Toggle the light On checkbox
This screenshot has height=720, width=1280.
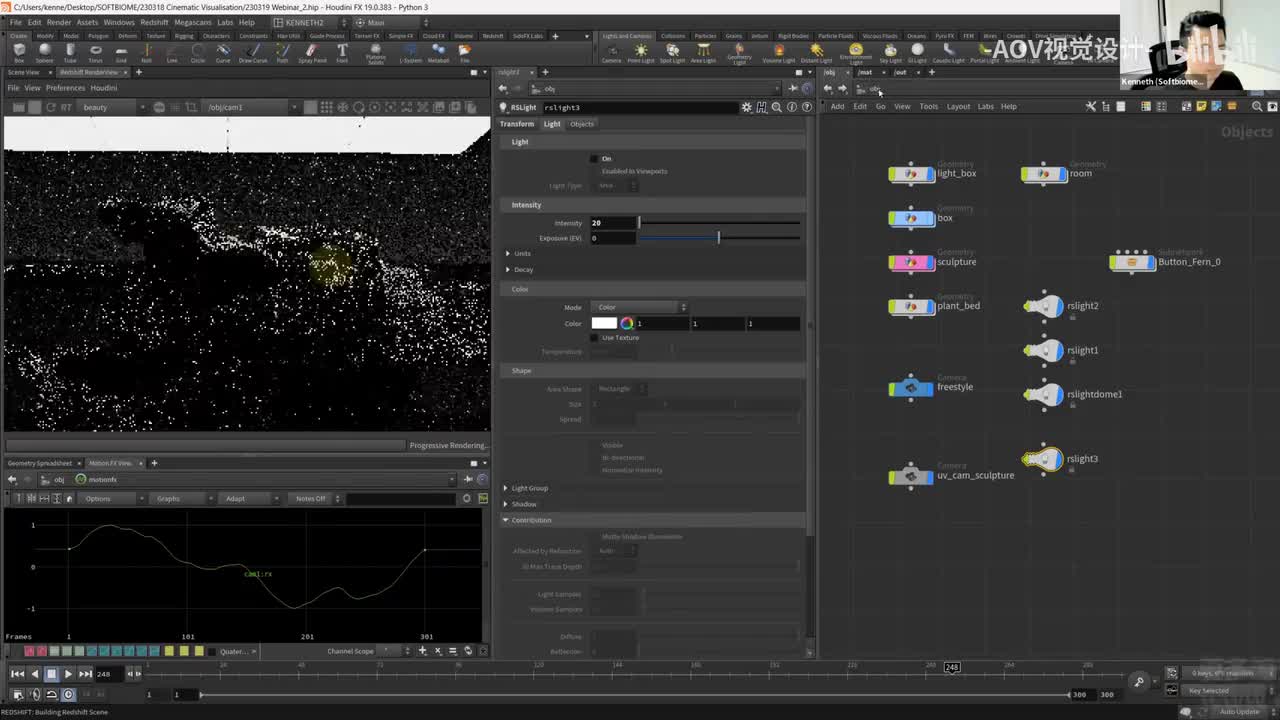click(x=594, y=159)
